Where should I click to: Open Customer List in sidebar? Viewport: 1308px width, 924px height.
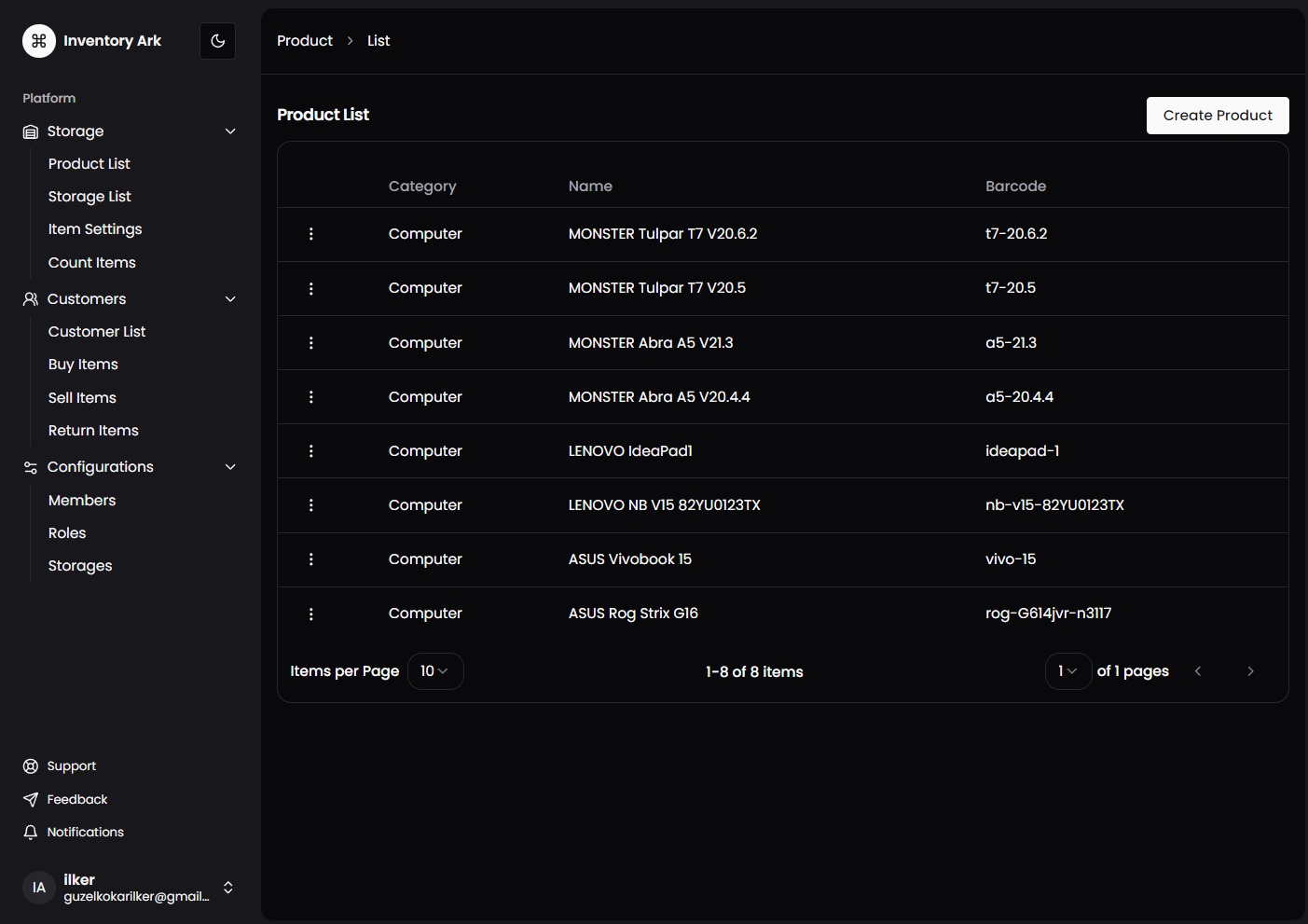point(97,332)
